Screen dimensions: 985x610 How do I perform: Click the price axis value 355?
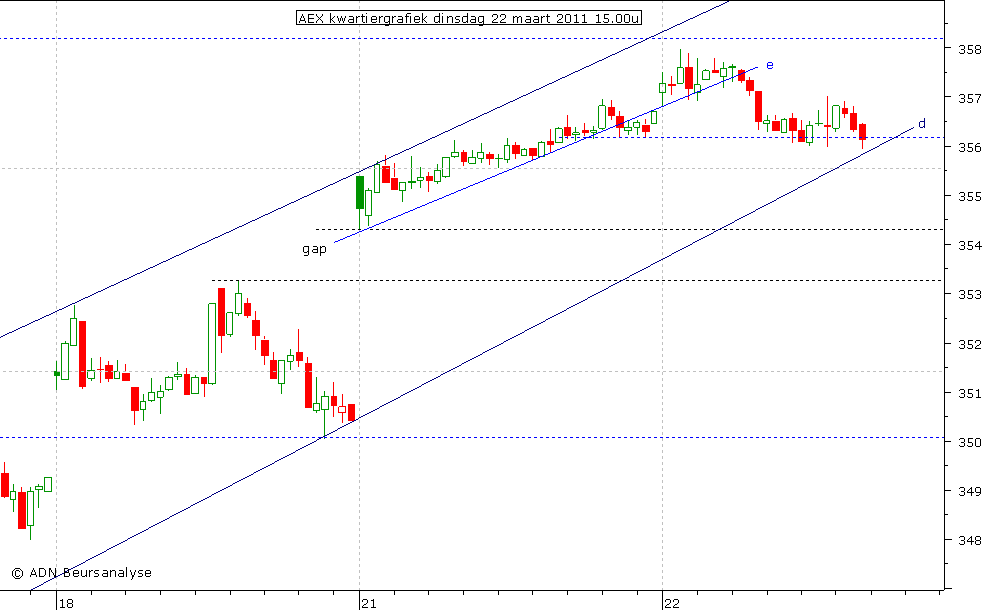[x=969, y=196]
